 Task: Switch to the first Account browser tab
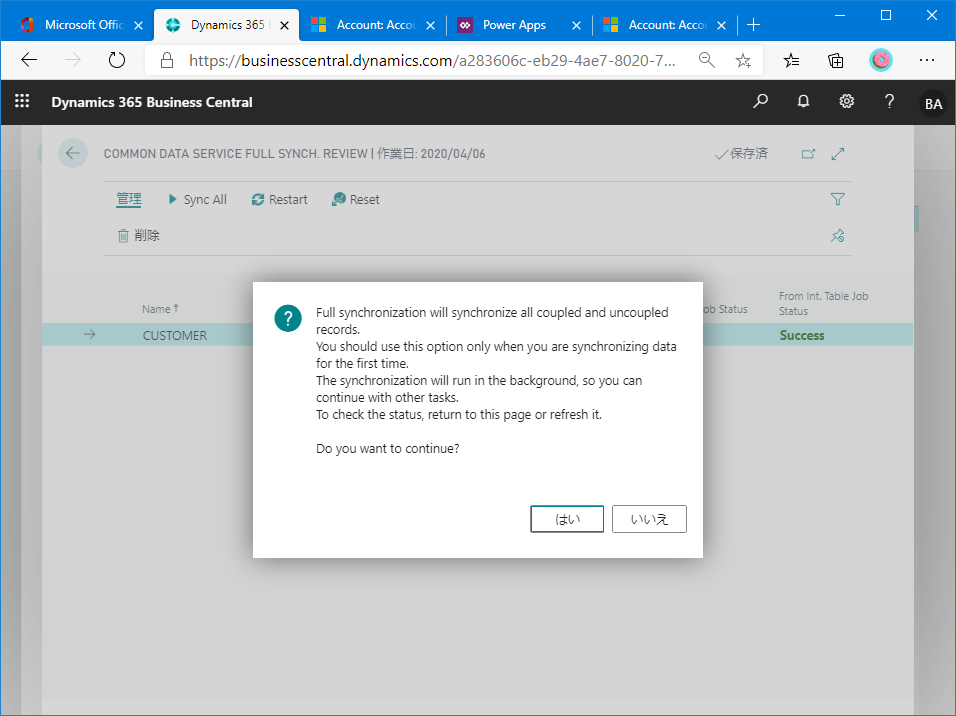pyautogui.click(x=376, y=25)
